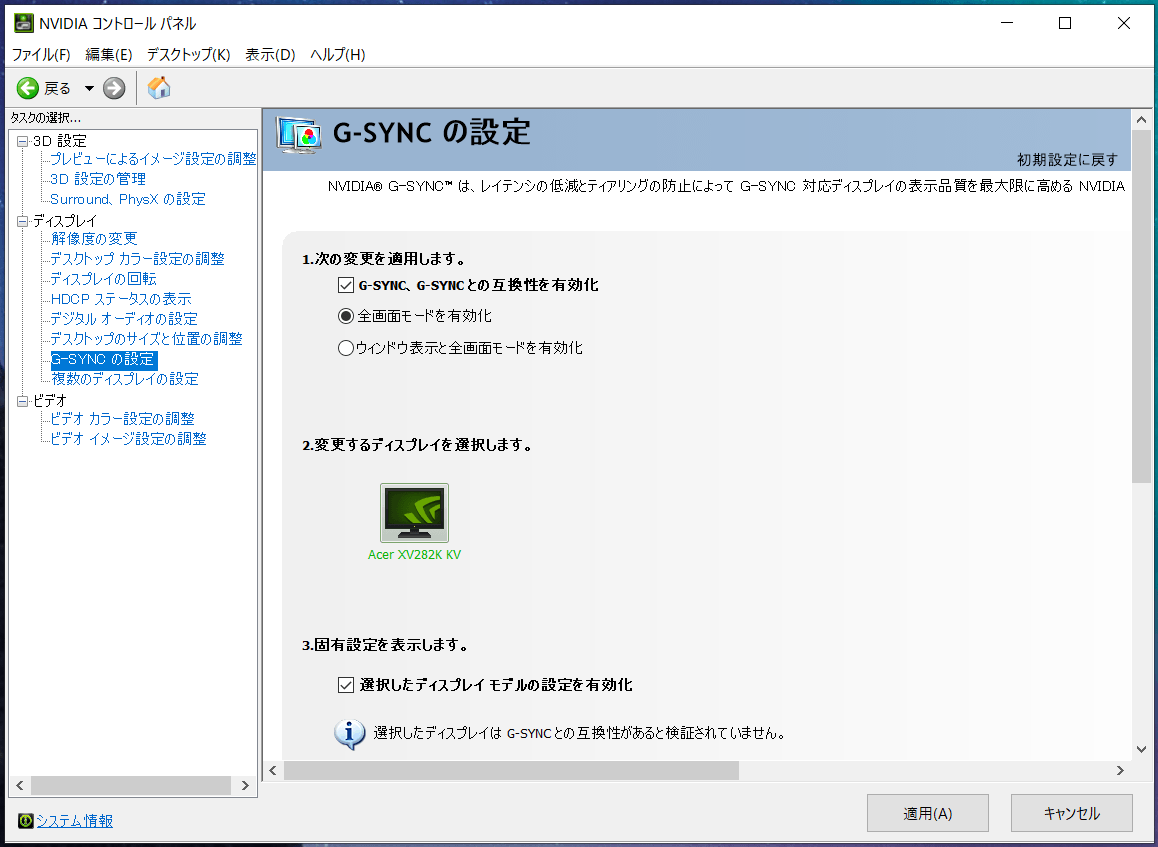Open the ヘルプ(H) menu

(x=338, y=55)
